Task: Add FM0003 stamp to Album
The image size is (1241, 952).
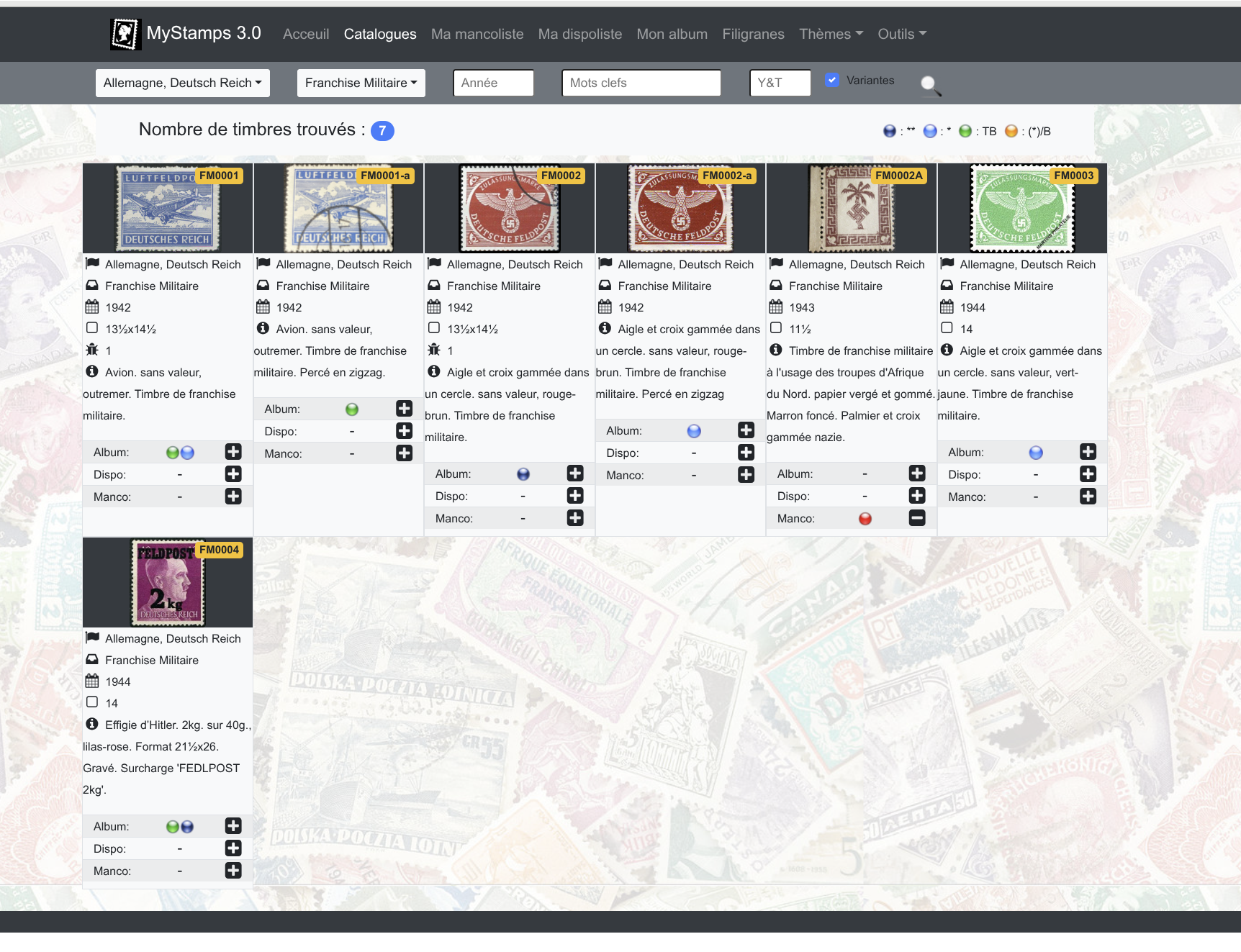Action: click(1088, 452)
